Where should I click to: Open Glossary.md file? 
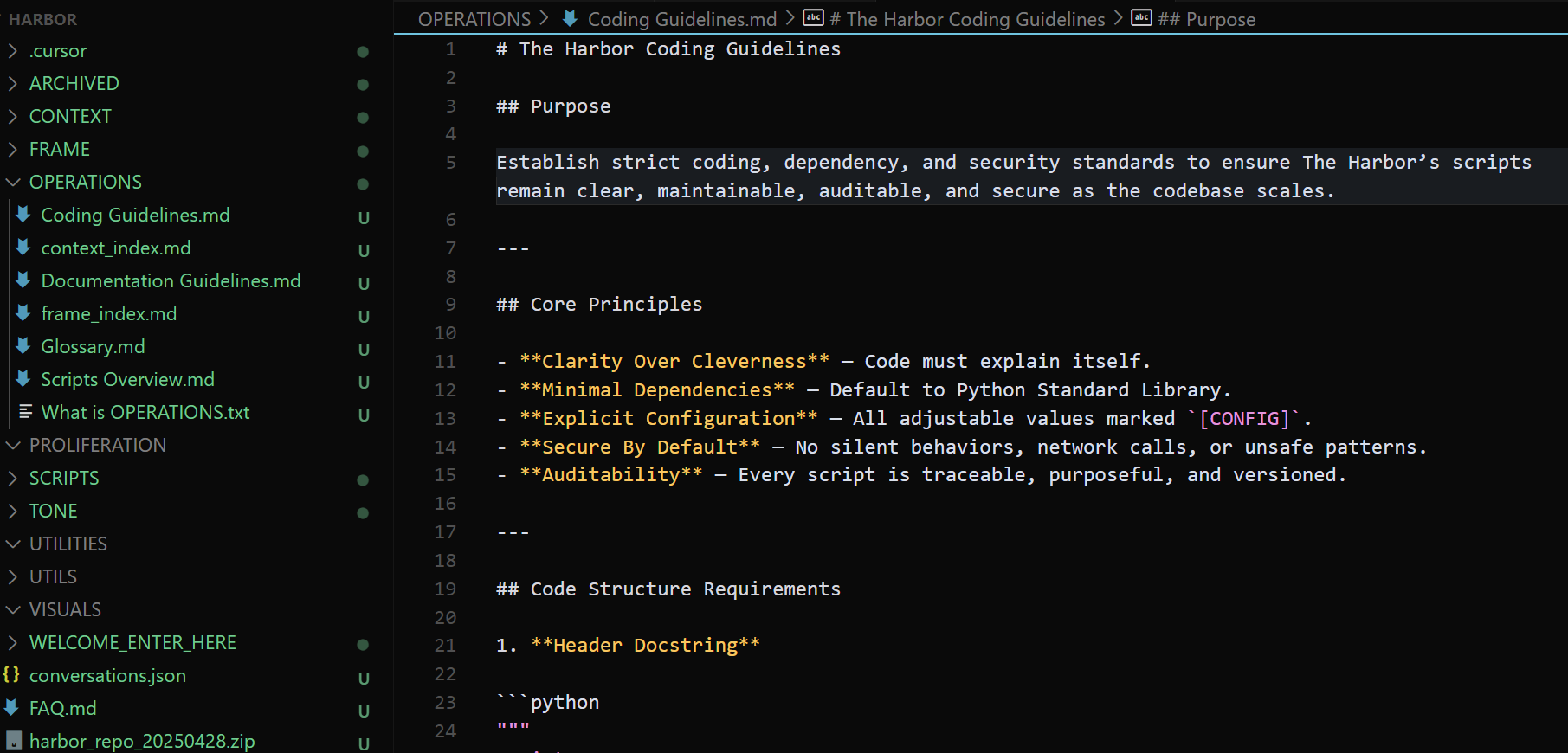tap(93, 346)
